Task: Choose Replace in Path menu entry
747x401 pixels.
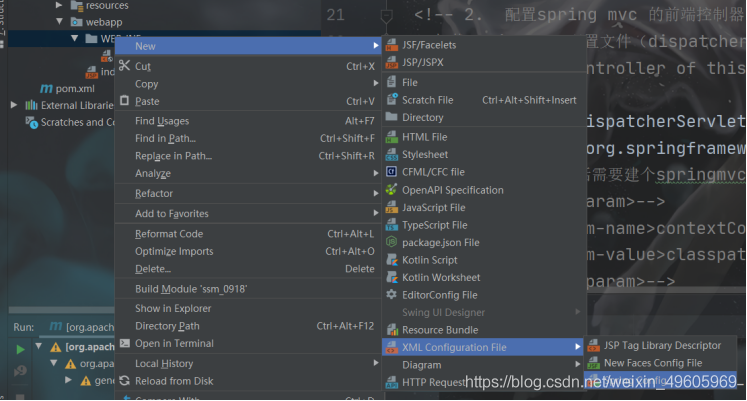Action: 248,156
